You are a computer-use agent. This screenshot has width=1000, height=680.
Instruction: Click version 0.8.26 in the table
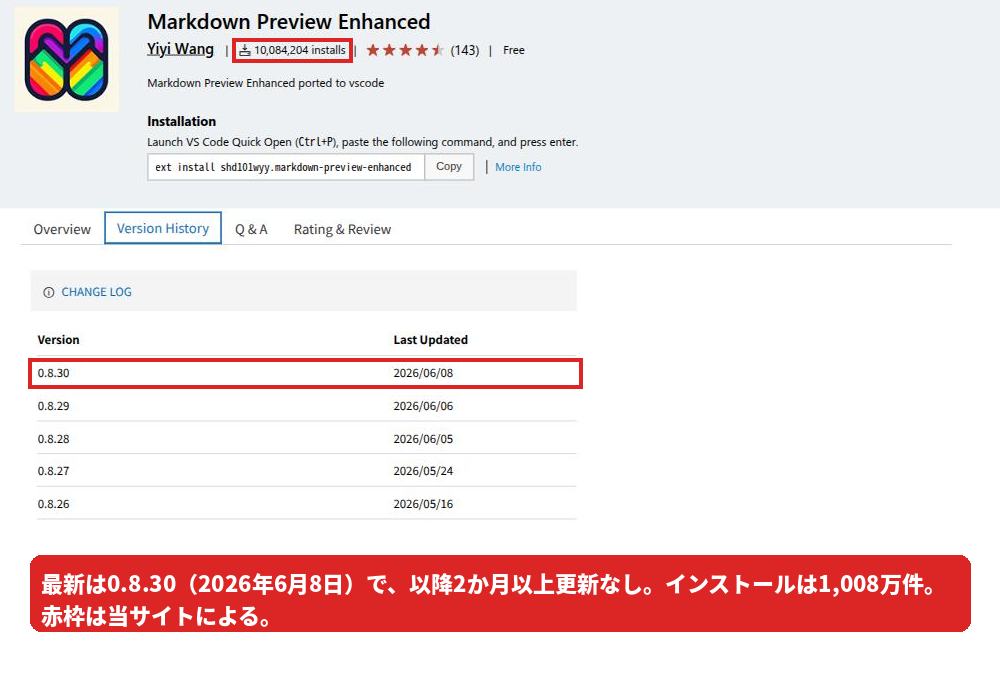pyautogui.click(x=54, y=505)
